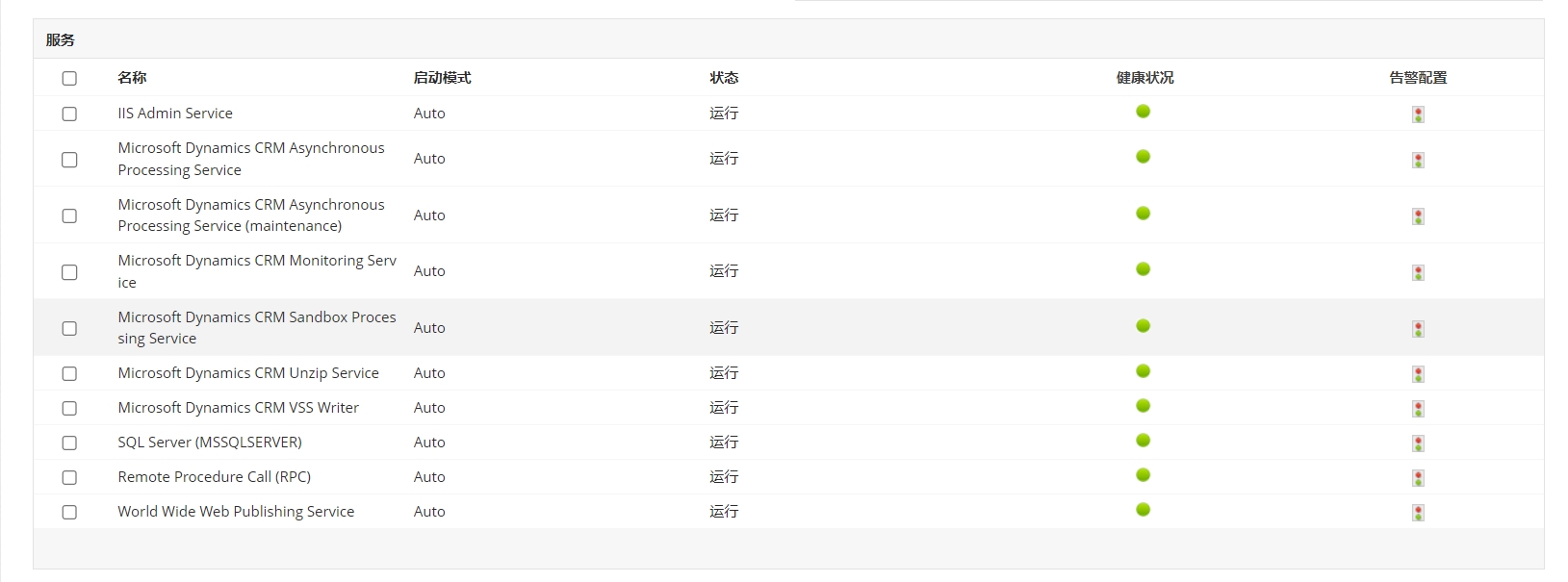Check the IIS Admin Service checkbox

(x=69, y=114)
